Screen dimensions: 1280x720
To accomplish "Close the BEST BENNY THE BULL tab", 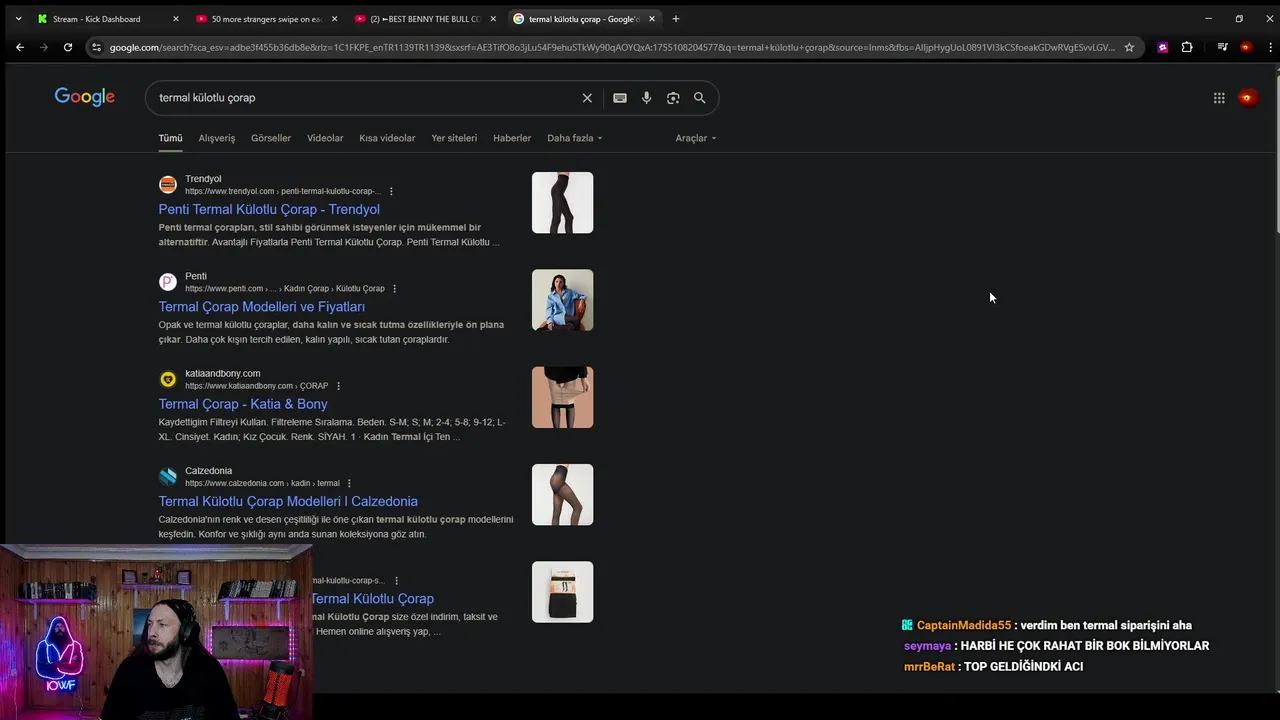I will tap(493, 19).
